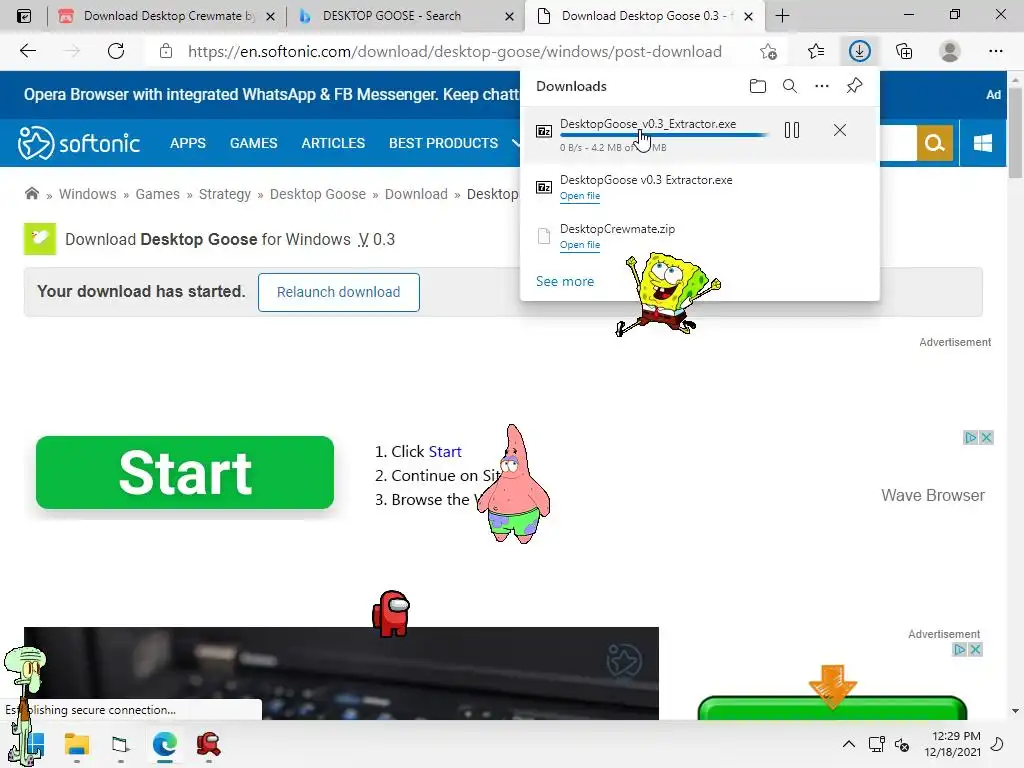
Task: Toggle the Downloads toolbar button
Action: pos(859,51)
